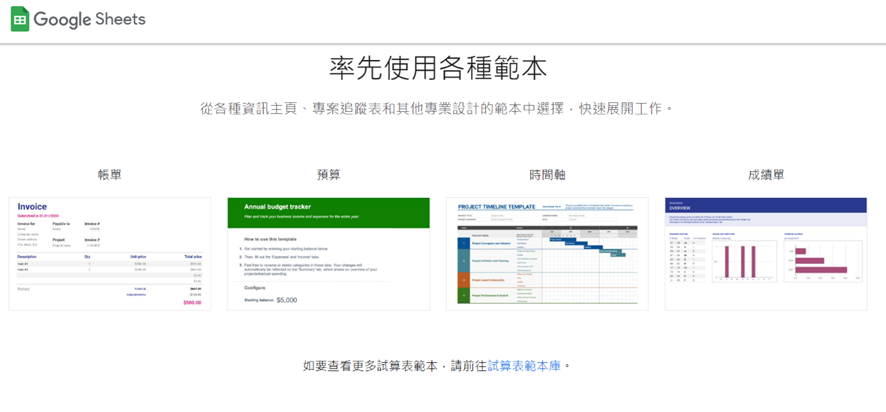Click the 帳單 label
This screenshot has width=886, height=412.
pos(110,175)
